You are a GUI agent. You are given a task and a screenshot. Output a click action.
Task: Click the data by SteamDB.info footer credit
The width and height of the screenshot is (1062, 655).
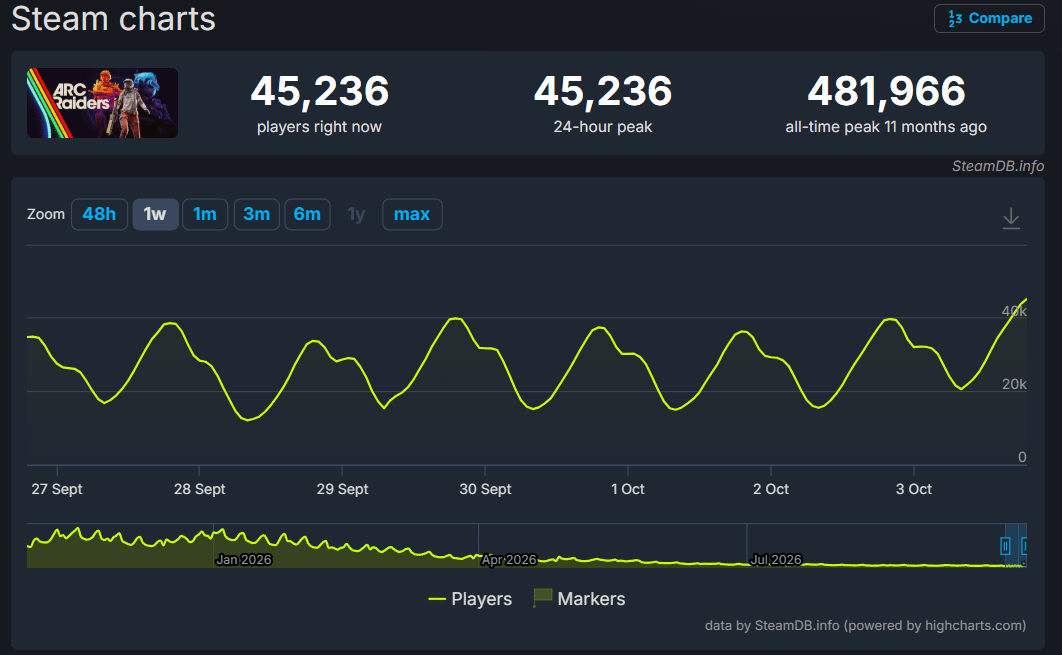click(865, 625)
